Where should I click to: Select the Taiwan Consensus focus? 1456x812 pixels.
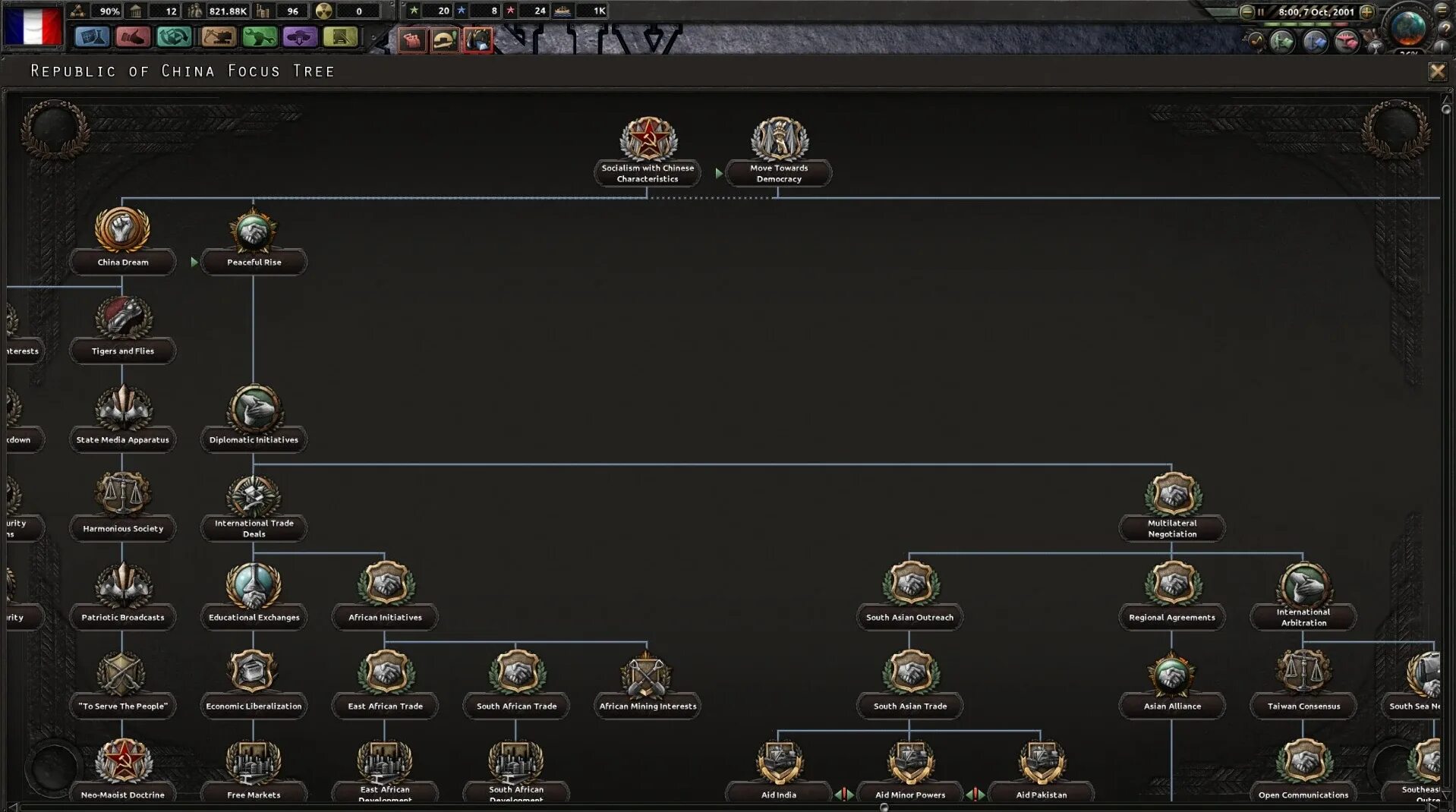[x=1303, y=684]
